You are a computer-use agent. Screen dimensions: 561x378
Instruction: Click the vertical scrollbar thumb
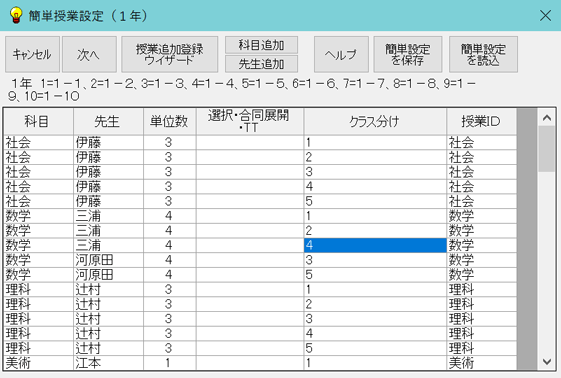coord(547,149)
